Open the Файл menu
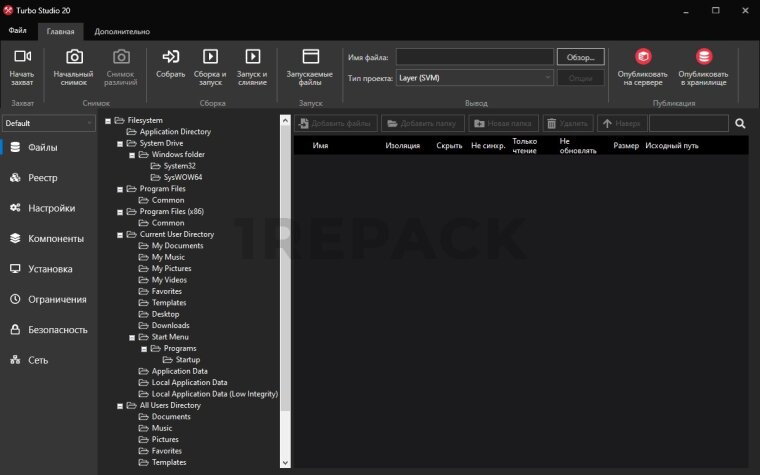The height and width of the screenshot is (475, 760). click(18, 32)
